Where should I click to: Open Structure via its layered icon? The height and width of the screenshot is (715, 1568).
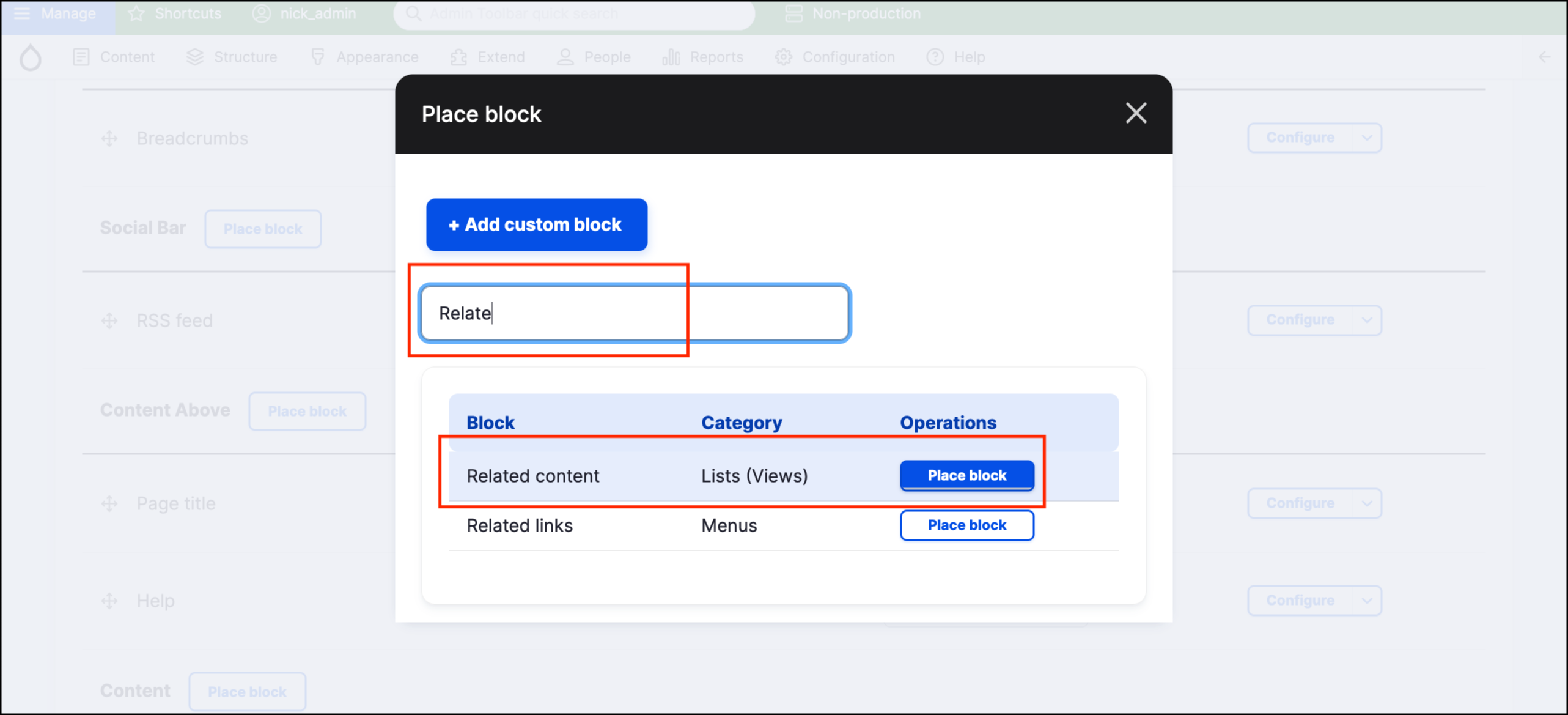click(195, 57)
